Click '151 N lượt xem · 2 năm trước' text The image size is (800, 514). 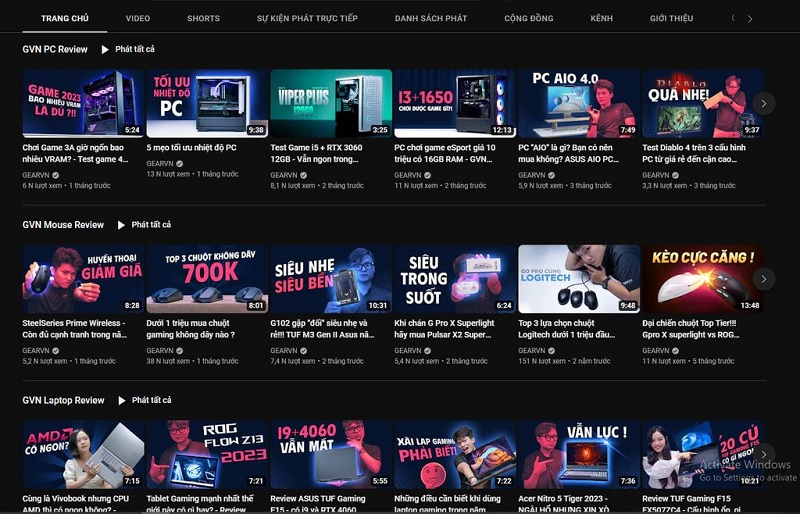[x=564, y=361]
